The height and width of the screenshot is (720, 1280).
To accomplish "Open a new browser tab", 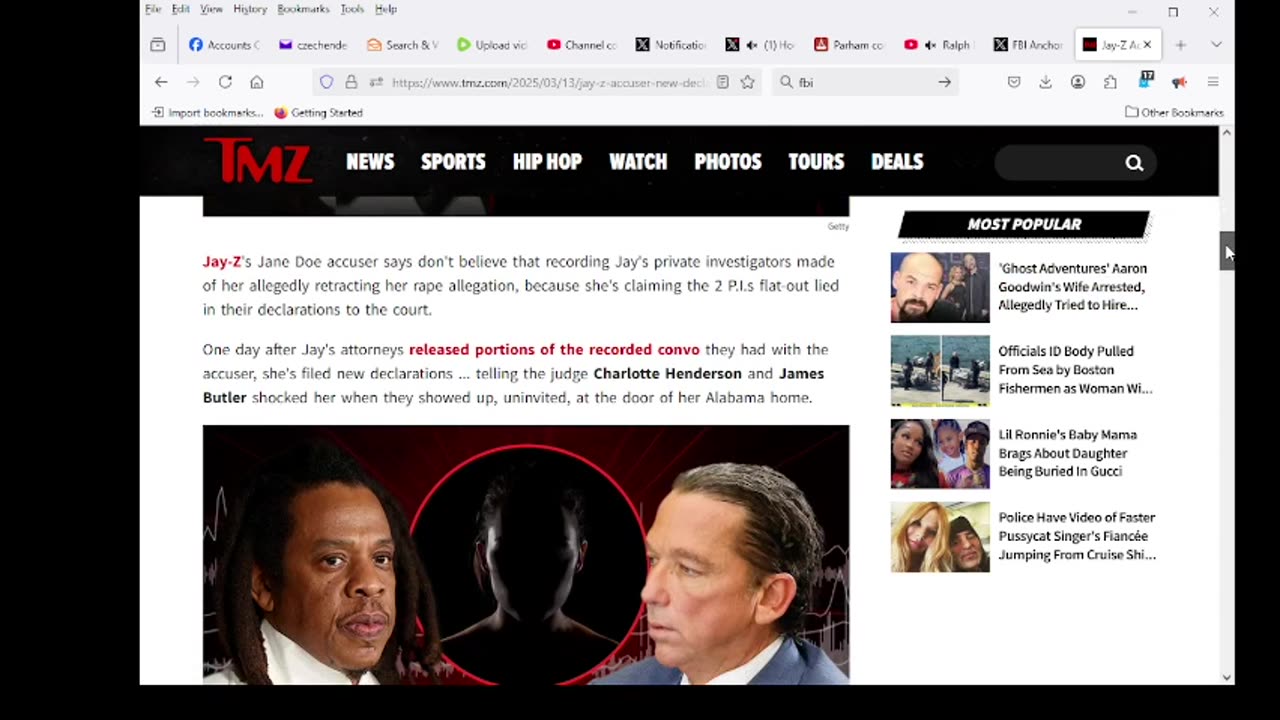I will click(1180, 45).
